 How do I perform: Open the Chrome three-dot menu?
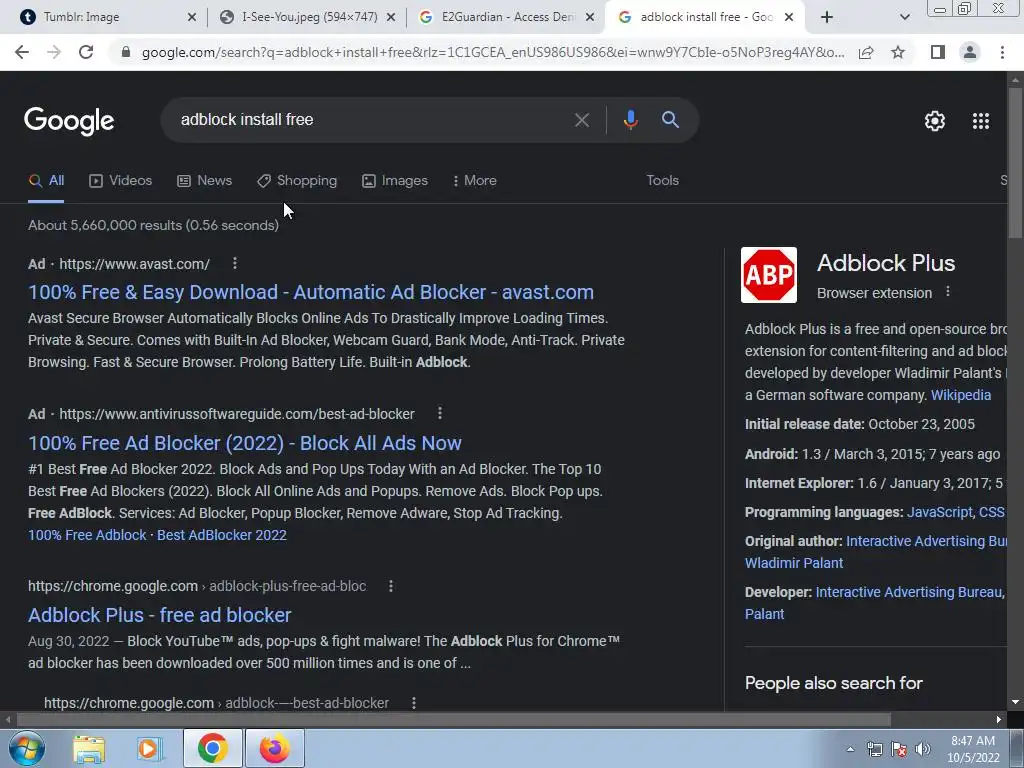tap(1002, 52)
